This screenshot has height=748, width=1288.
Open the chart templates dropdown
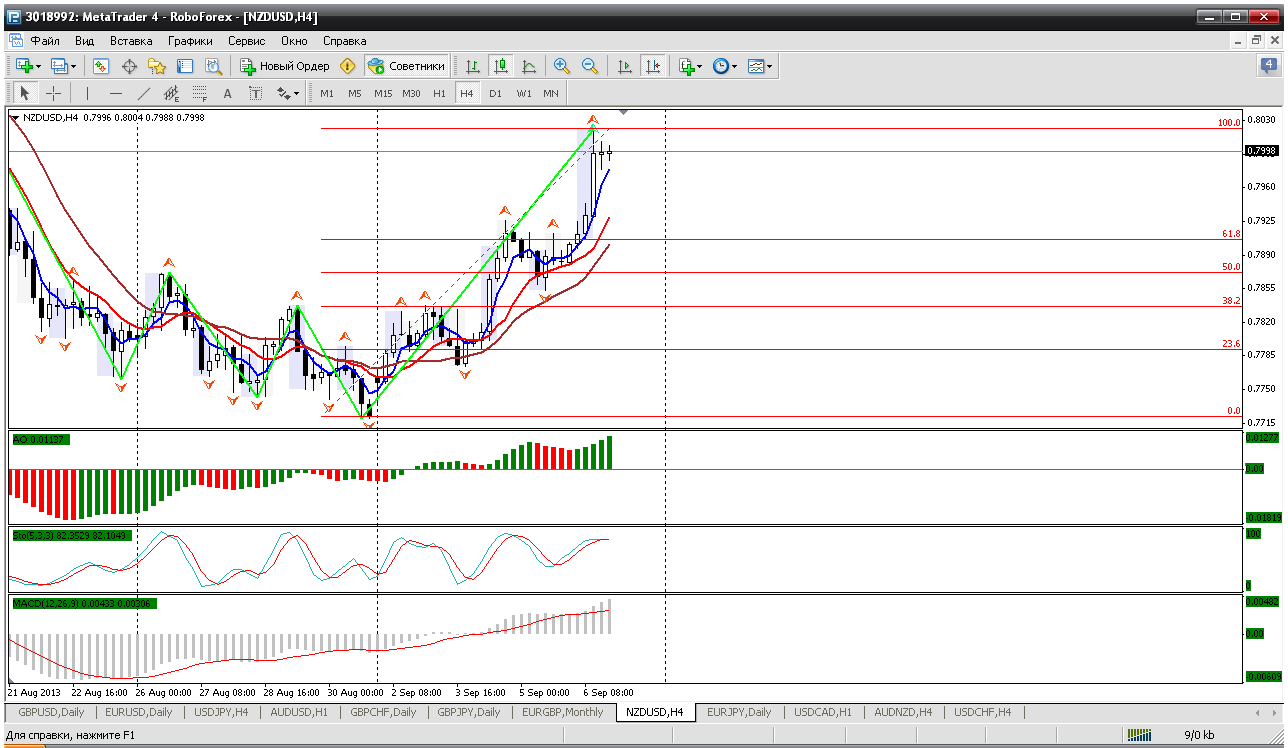point(760,66)
